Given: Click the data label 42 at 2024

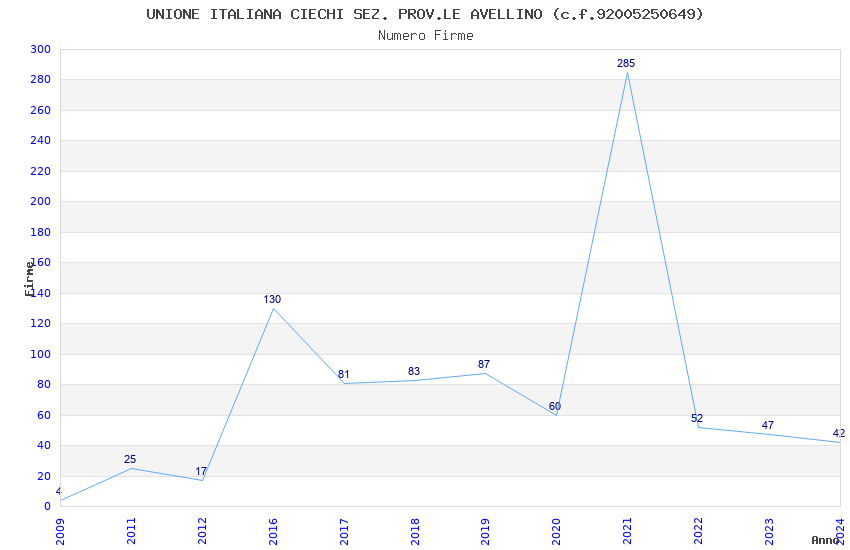Looking at the screenshot, I should [839, 433].
